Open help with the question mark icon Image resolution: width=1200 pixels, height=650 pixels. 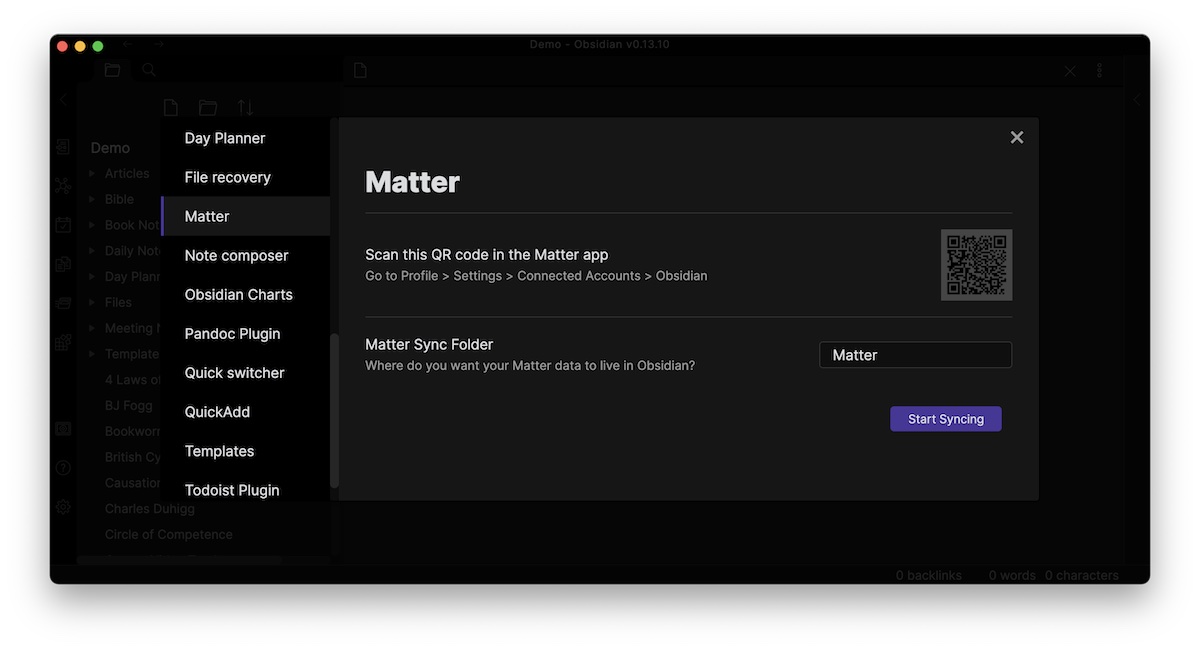point(63,468)
